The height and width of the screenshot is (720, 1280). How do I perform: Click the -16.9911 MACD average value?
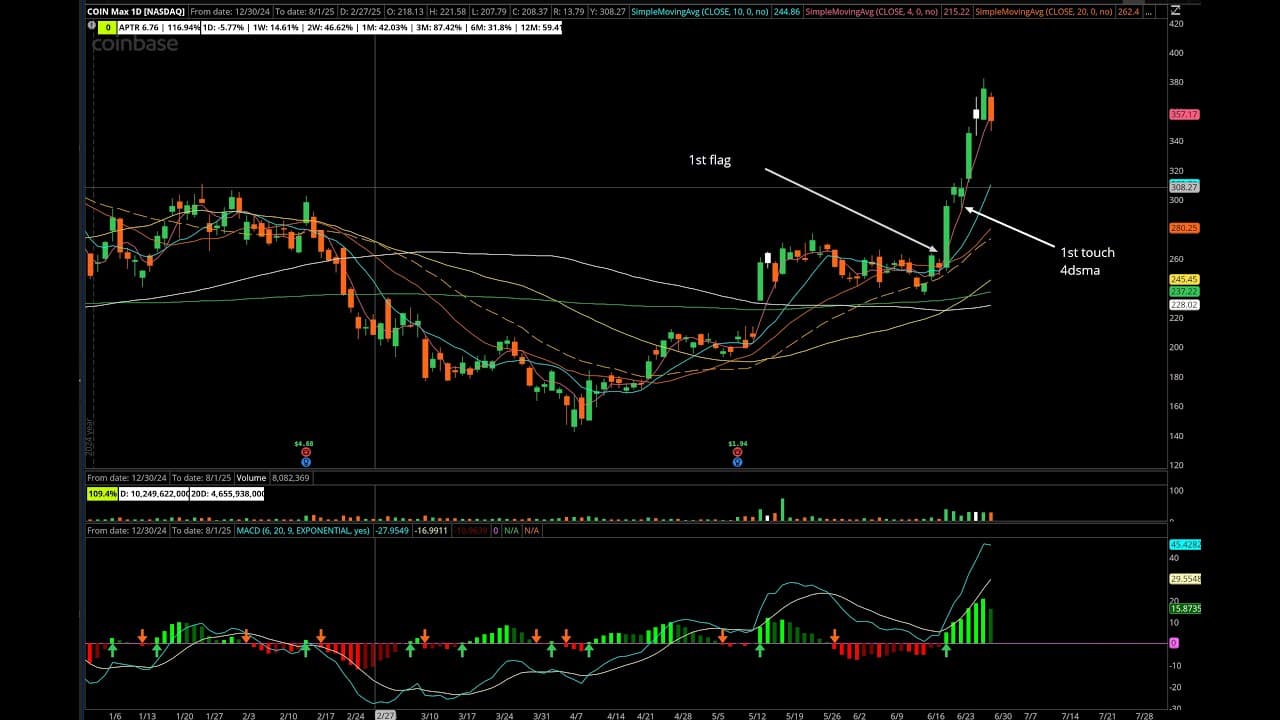click(x=433, y=531)
